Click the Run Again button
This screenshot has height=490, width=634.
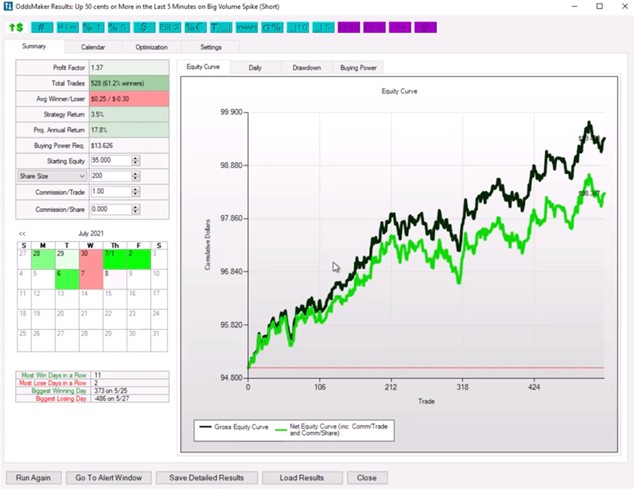click(35, 477)
